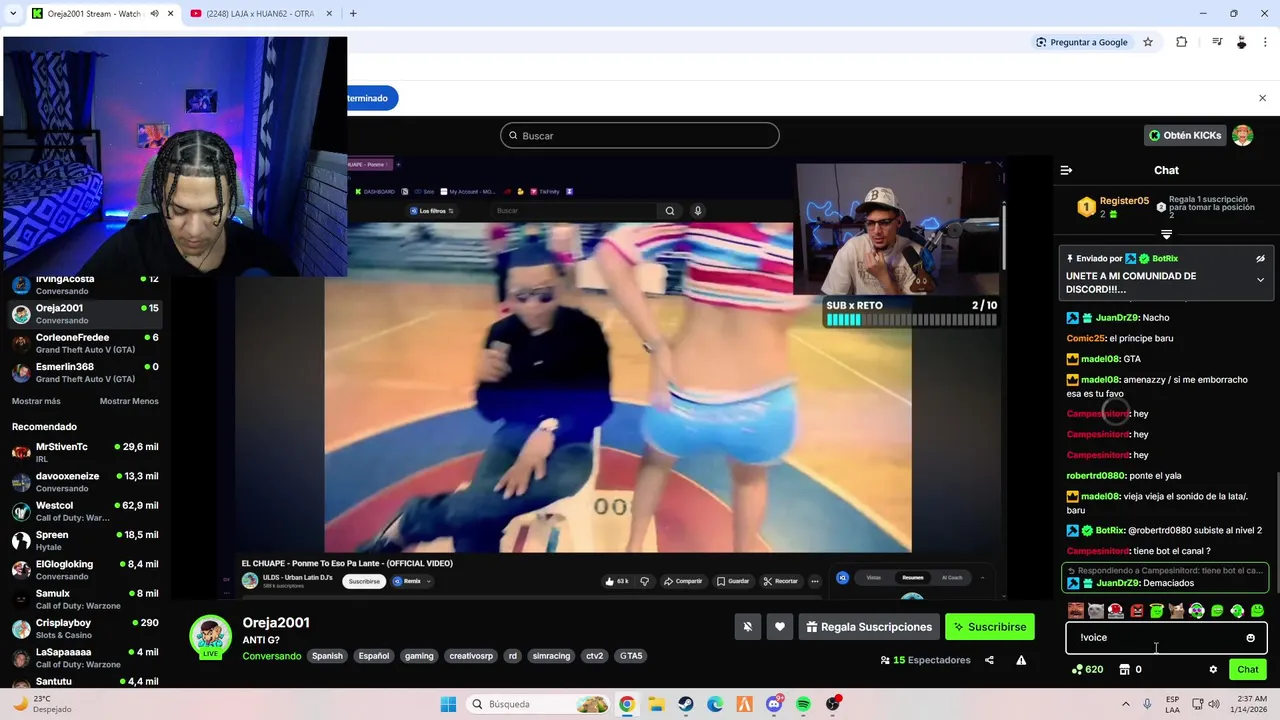Report stream with warning triangle icon
The height and width of the screenshot is (720, 1280).
1021,660
